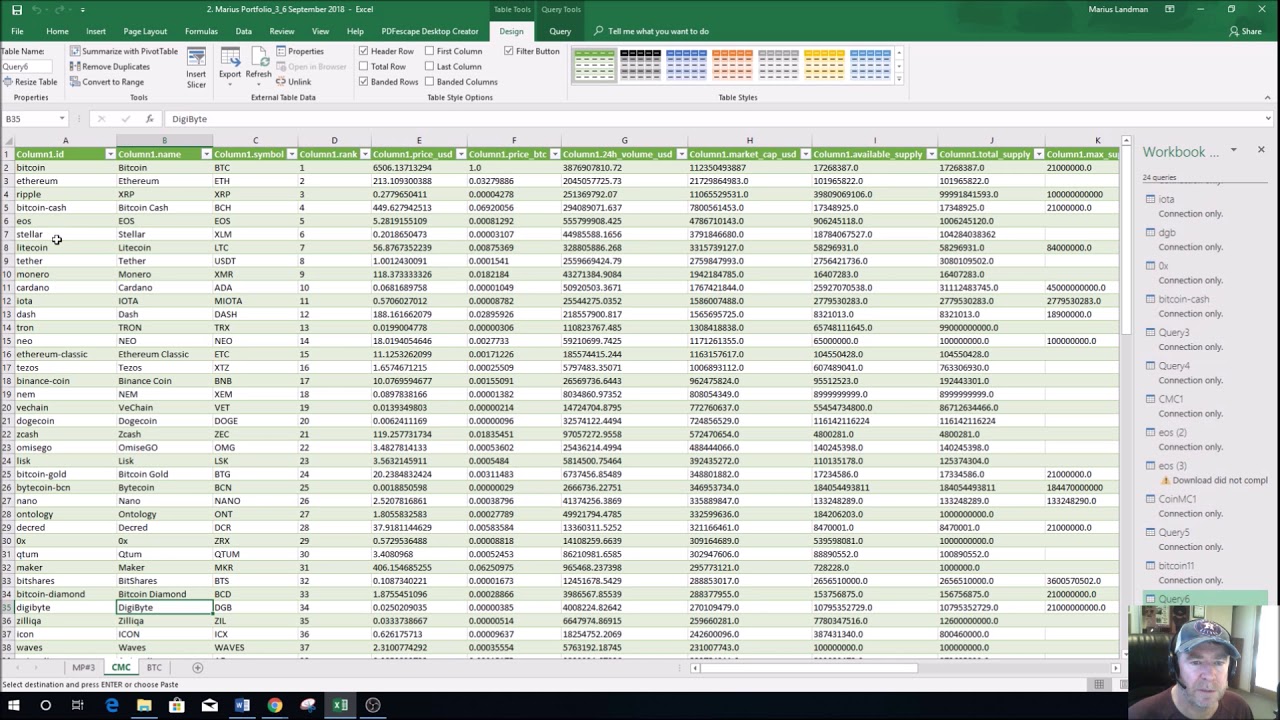Screen dimensions: 1280x720
Task: Toggle First Column checkbox
Action: pos(429,51)
